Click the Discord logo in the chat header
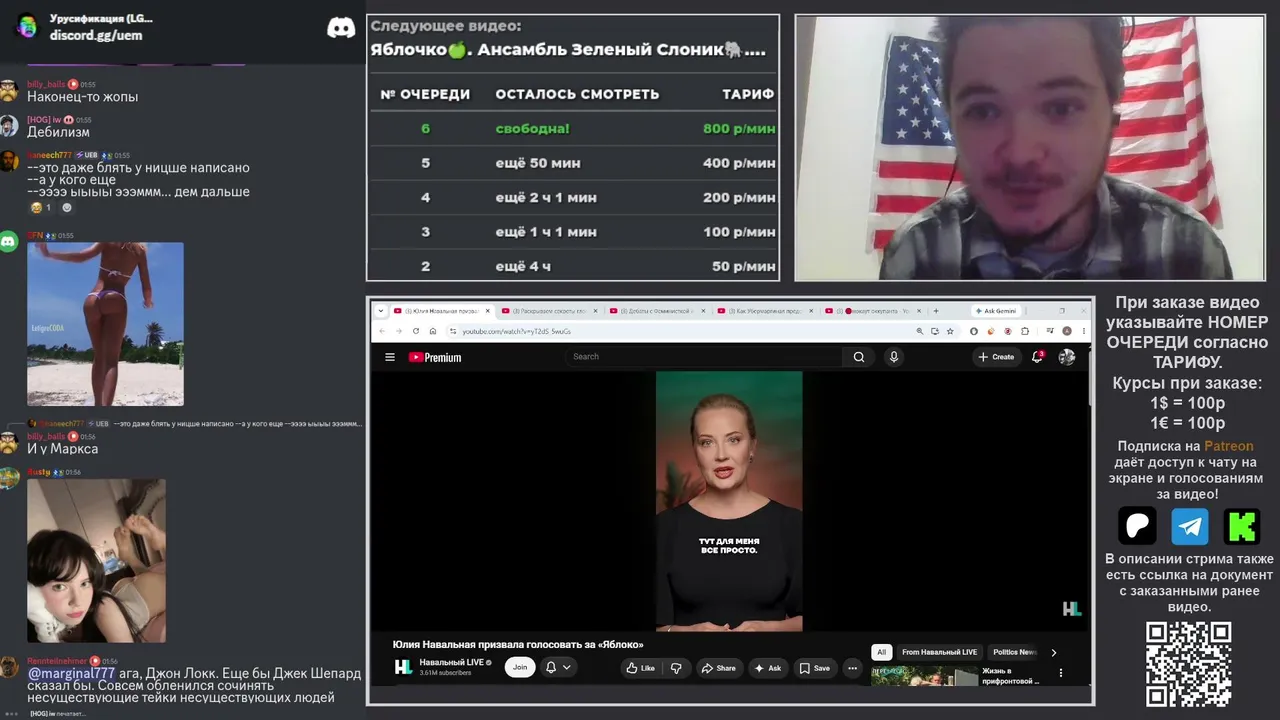This screenshot has width=1280, height=720. click(x=341, y=27)
